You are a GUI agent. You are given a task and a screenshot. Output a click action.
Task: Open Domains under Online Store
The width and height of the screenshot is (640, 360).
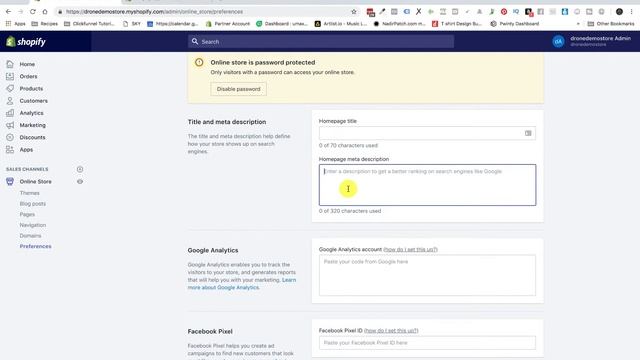click(30, 236)
